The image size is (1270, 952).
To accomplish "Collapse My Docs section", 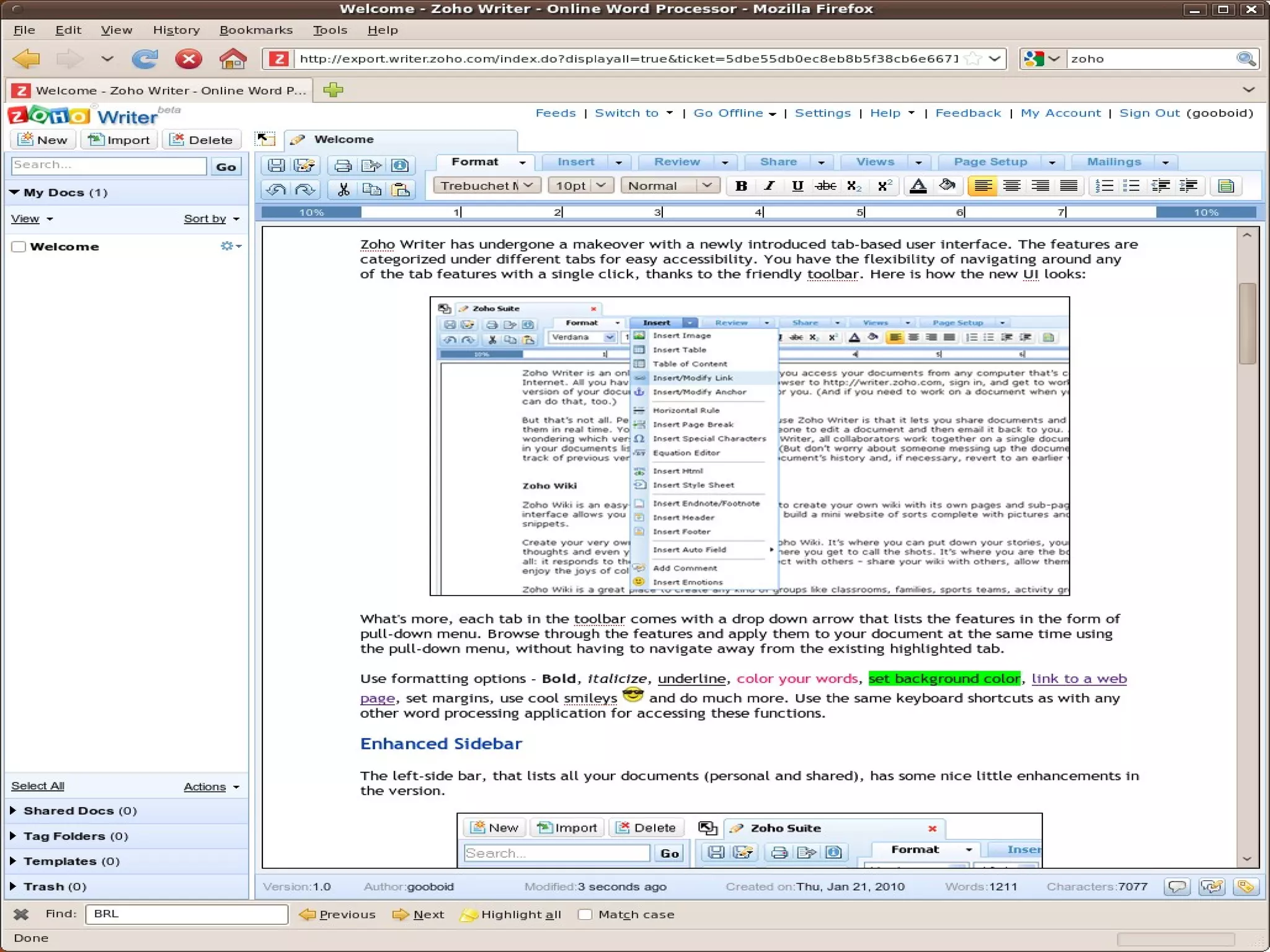I will [14, 192].
